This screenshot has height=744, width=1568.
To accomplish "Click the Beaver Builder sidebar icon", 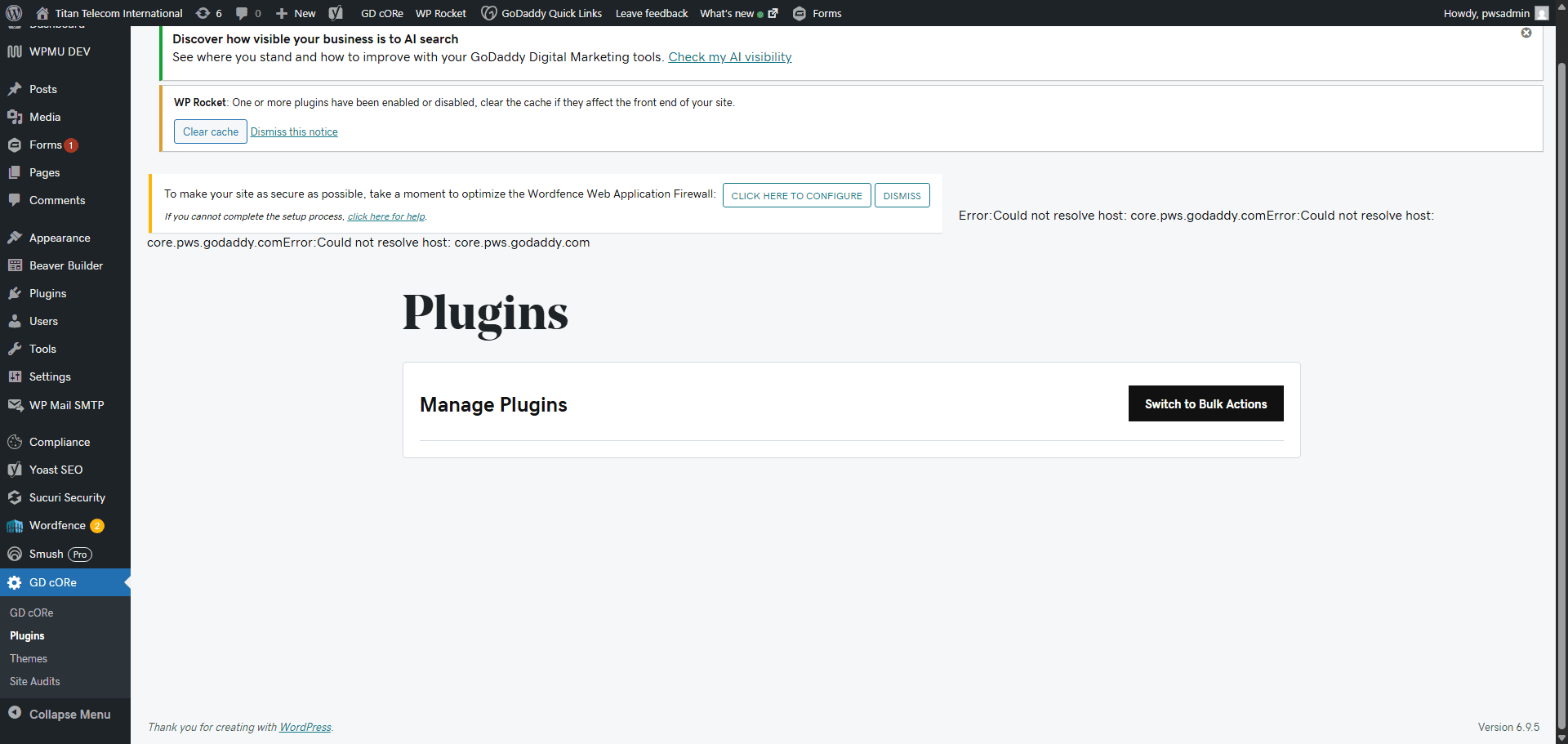I will point(15,265).
